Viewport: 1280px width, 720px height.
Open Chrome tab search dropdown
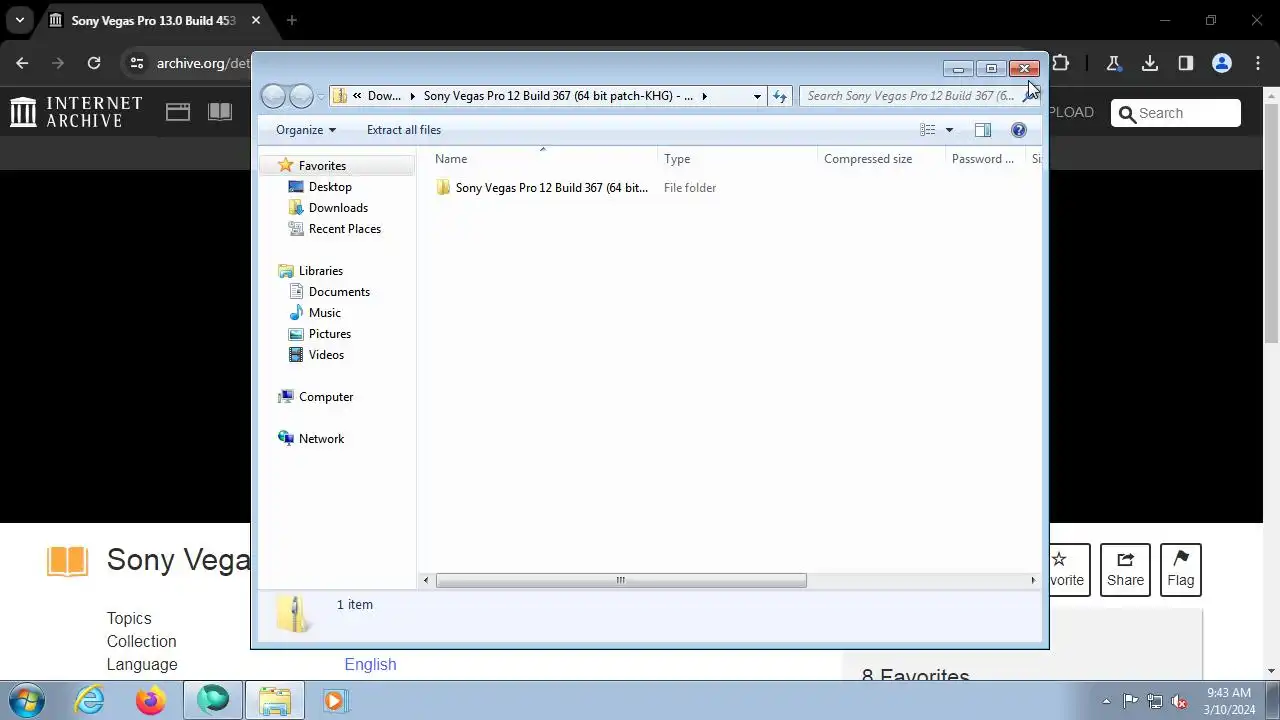tap(19, 20)
